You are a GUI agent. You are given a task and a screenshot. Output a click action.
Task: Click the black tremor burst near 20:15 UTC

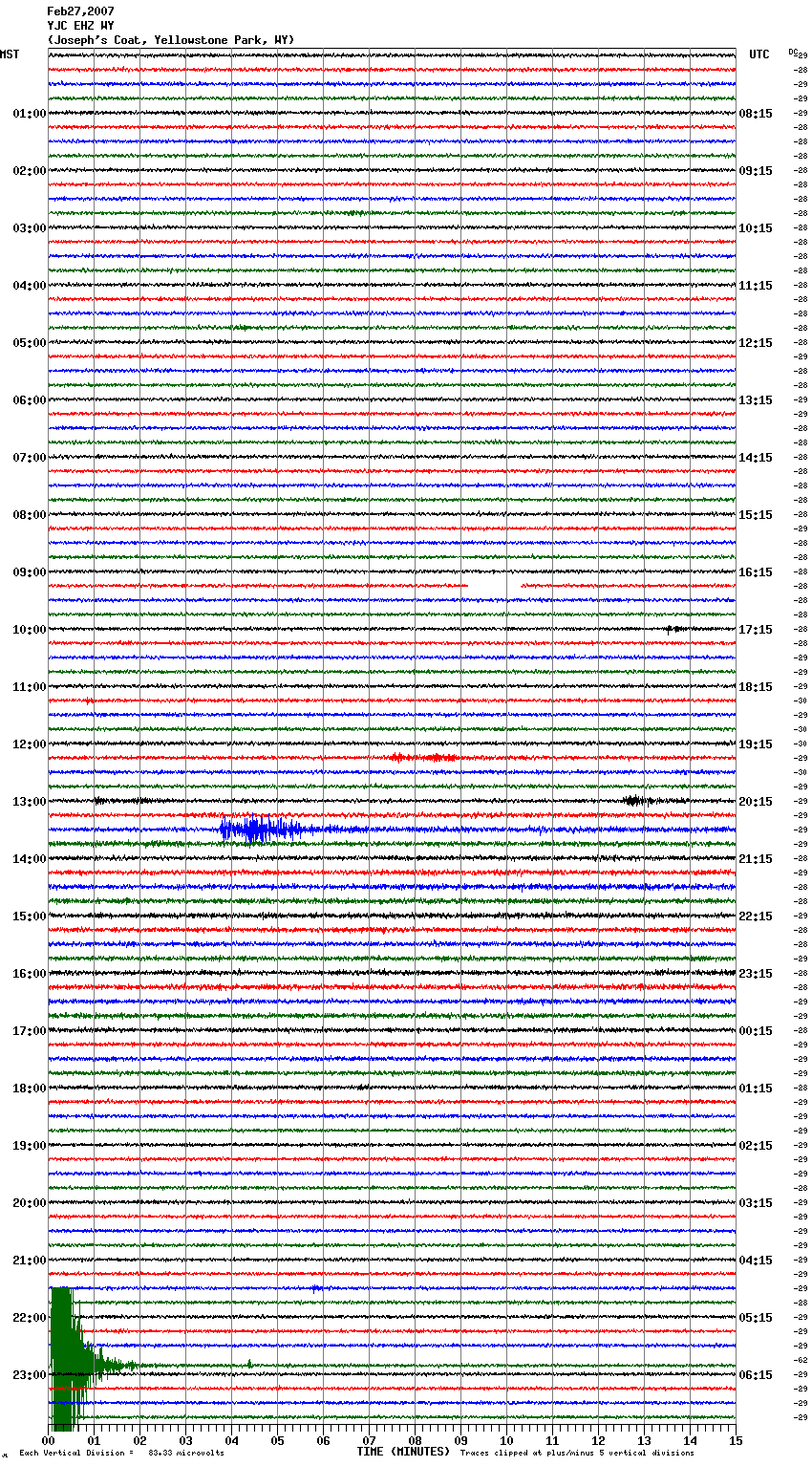(x=637, y=801)
